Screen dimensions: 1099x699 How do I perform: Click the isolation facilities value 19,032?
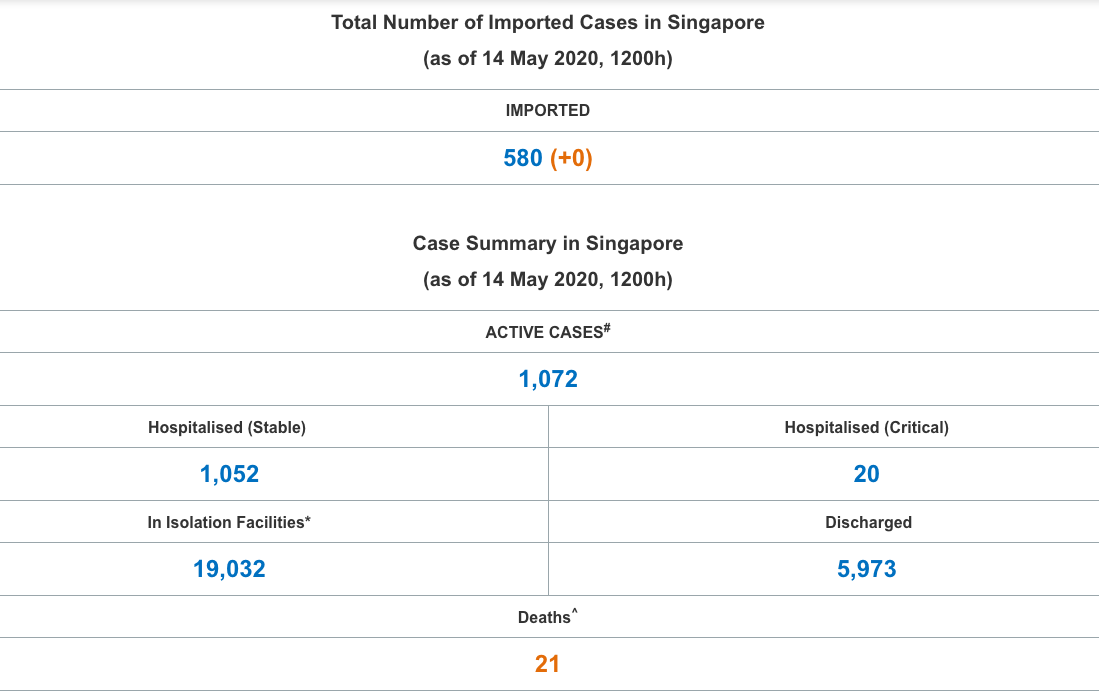229,569
